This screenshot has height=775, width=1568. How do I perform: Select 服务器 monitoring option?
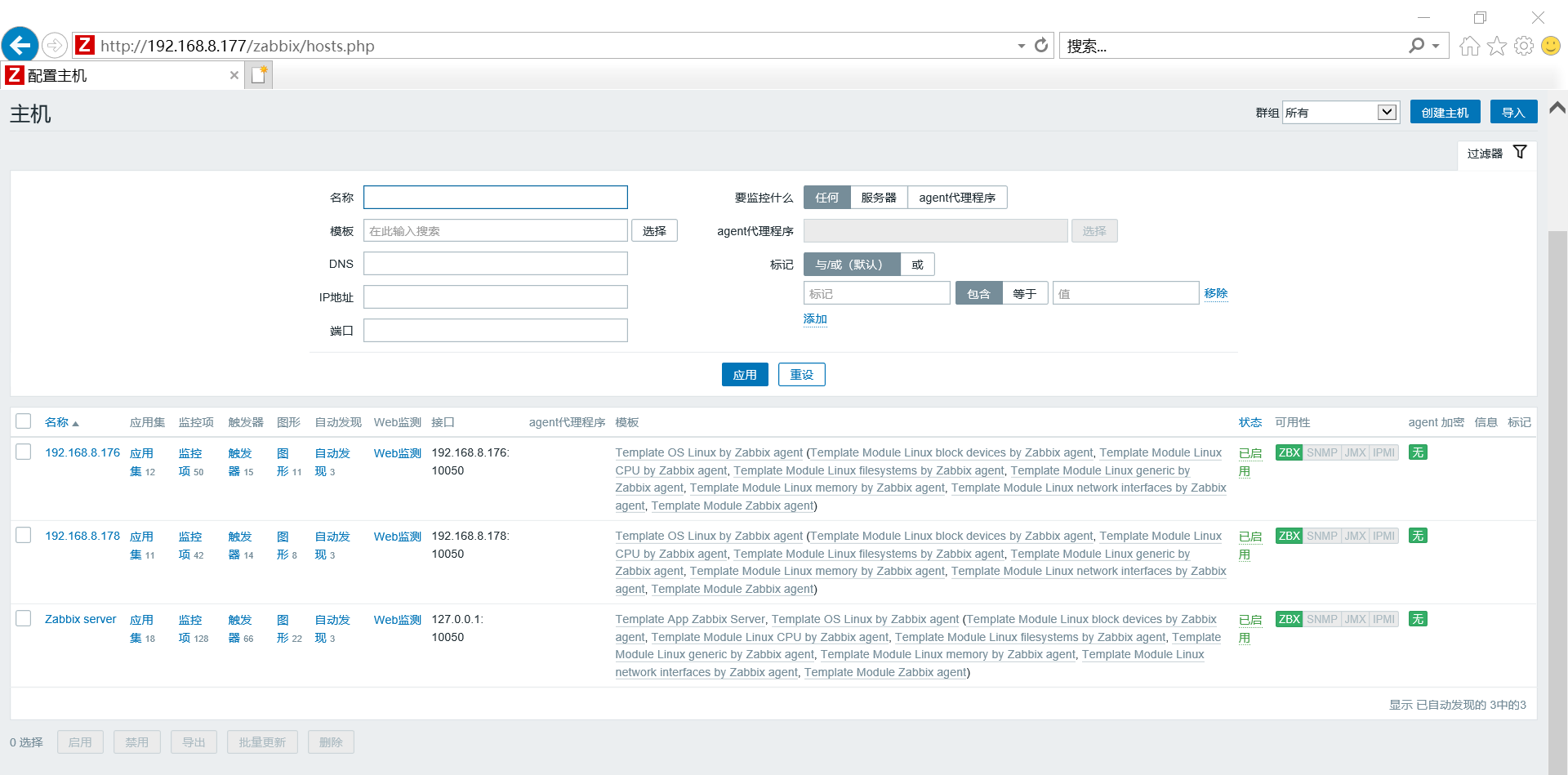(x=879, y=198)
